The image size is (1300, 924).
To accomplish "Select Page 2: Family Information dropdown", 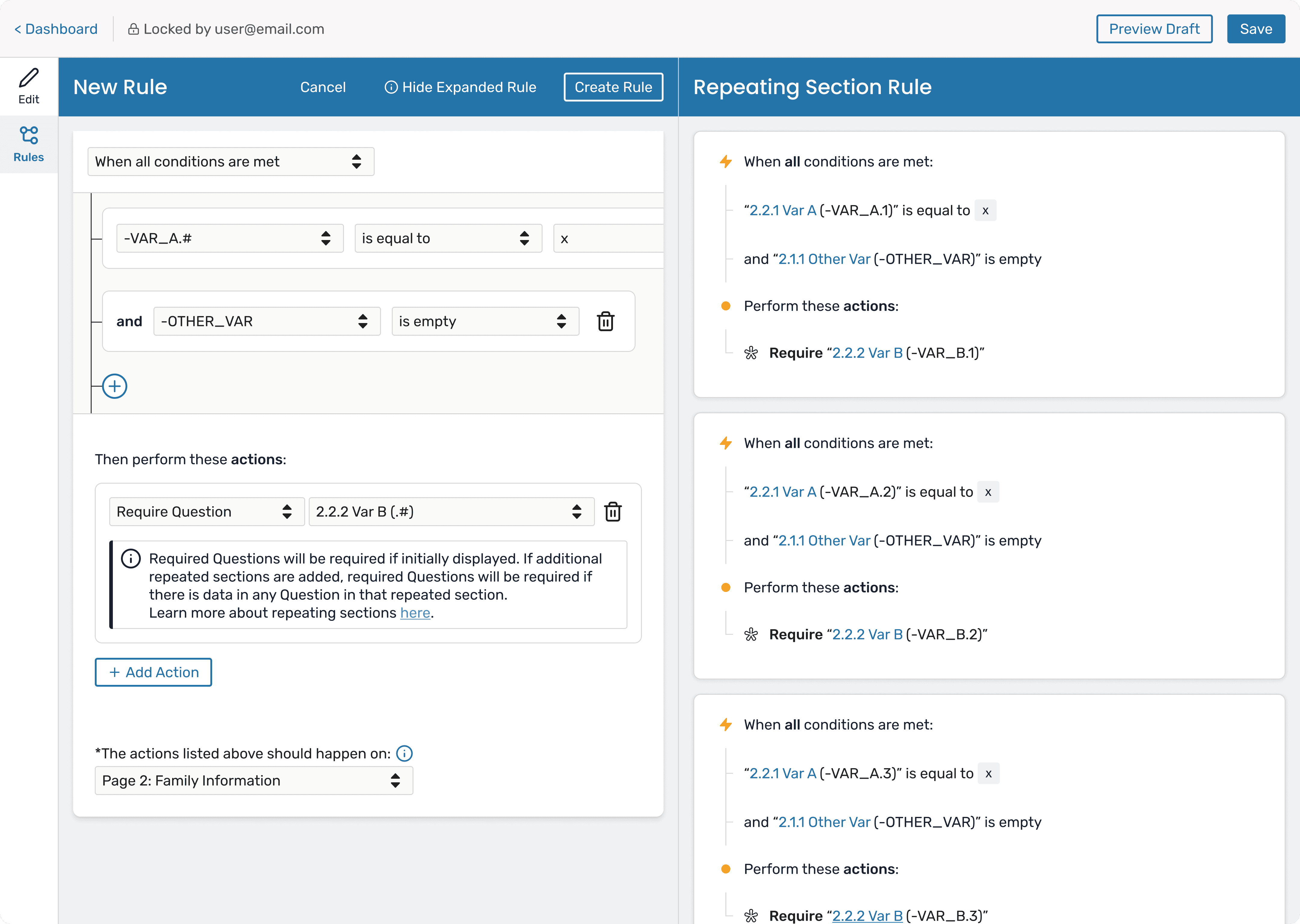I will point(253,781).
